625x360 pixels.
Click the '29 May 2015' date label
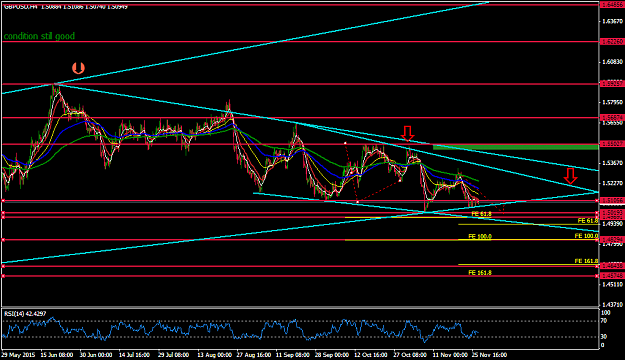coord(18,355)
